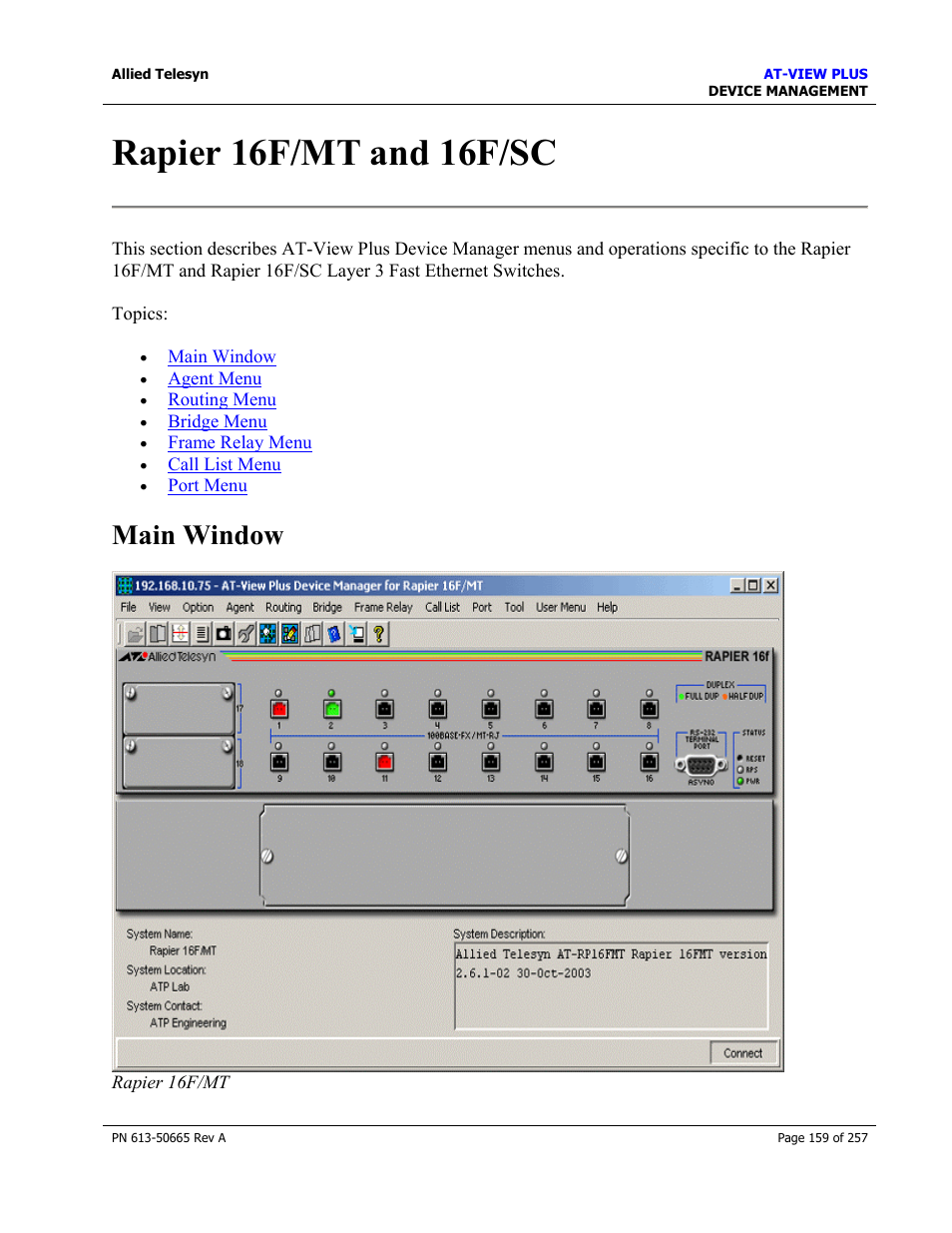Follow the Routing Menu topic link
Viewport: 952px width, 1233px height.
(x=222, y=399)
